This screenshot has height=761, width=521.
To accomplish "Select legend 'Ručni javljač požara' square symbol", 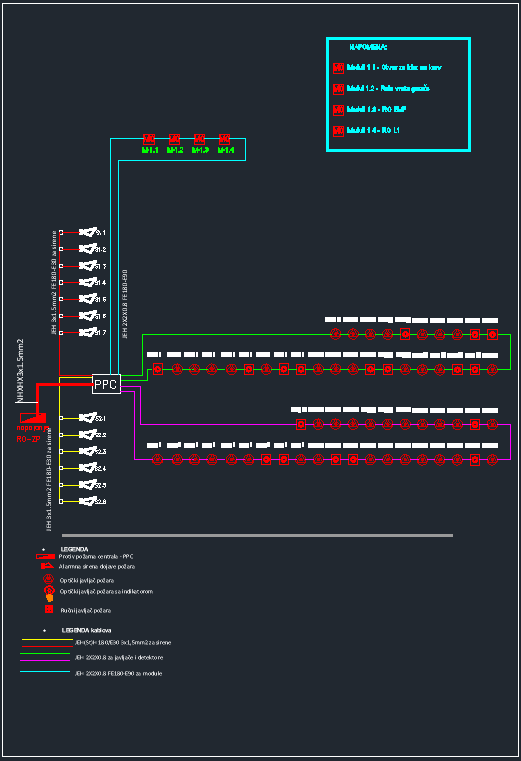I will pyautogui.click(x=49, y=609).
